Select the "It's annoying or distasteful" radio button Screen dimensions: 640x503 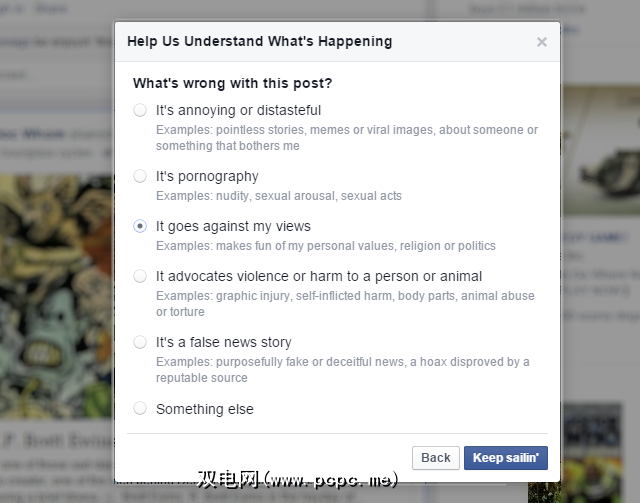pos(140,110)
